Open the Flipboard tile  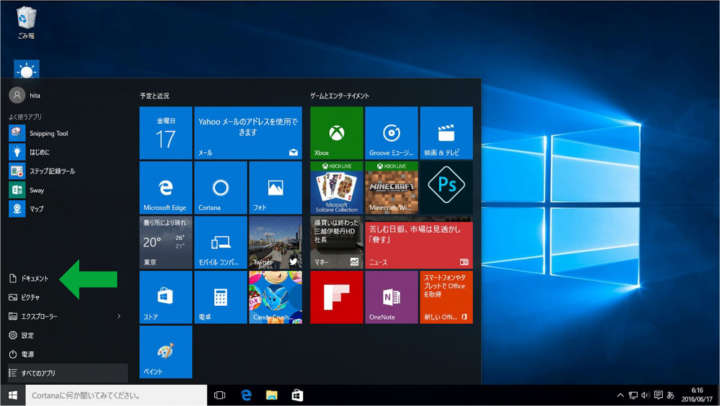(x=337, y=297)
